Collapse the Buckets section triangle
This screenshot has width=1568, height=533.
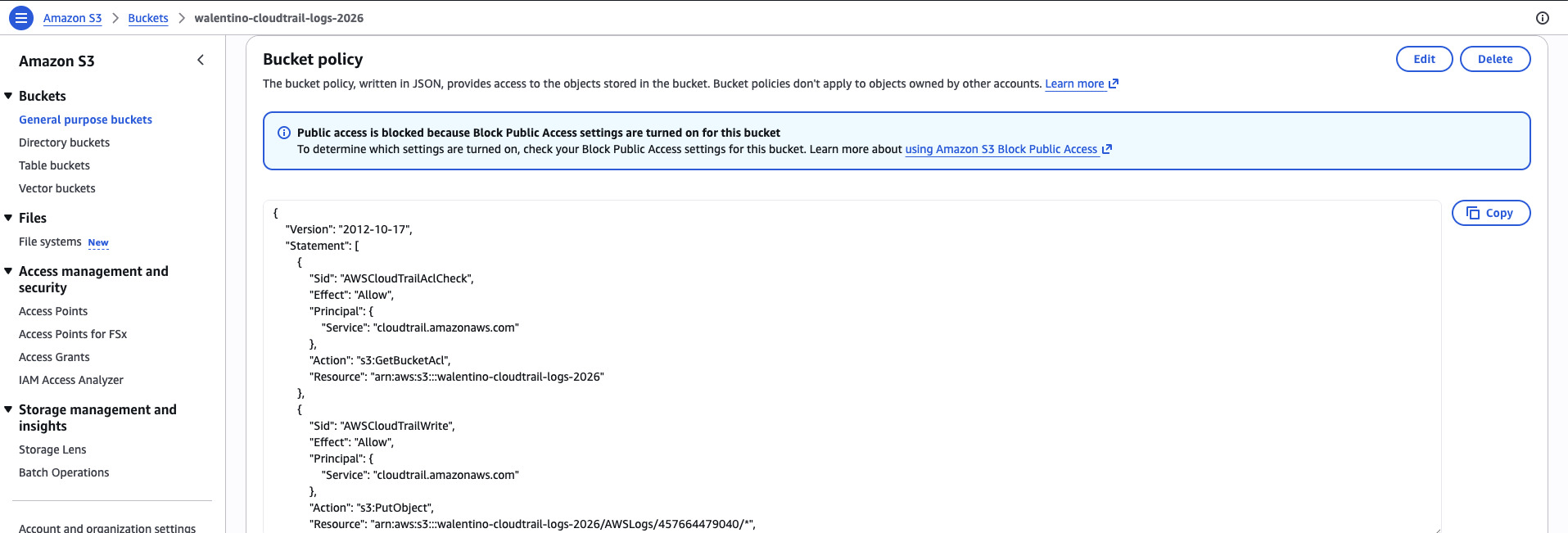[8, 96]
